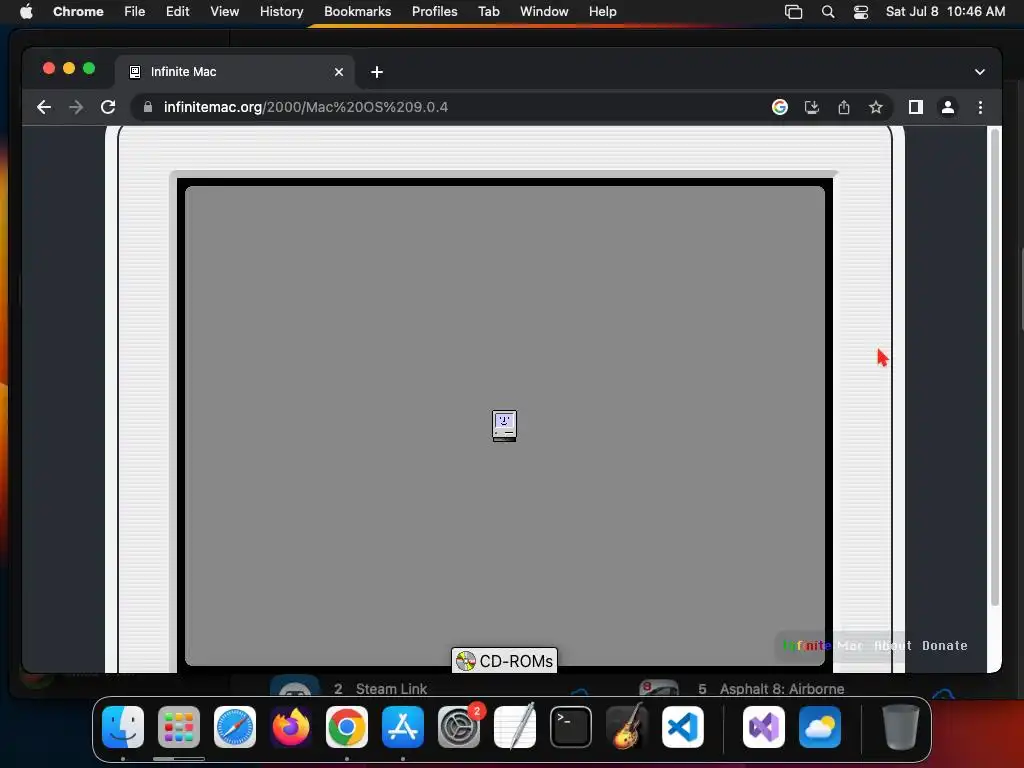Open System Settings from the Dock
This screenshot has height=768, width=1024.
coord(459,727)
